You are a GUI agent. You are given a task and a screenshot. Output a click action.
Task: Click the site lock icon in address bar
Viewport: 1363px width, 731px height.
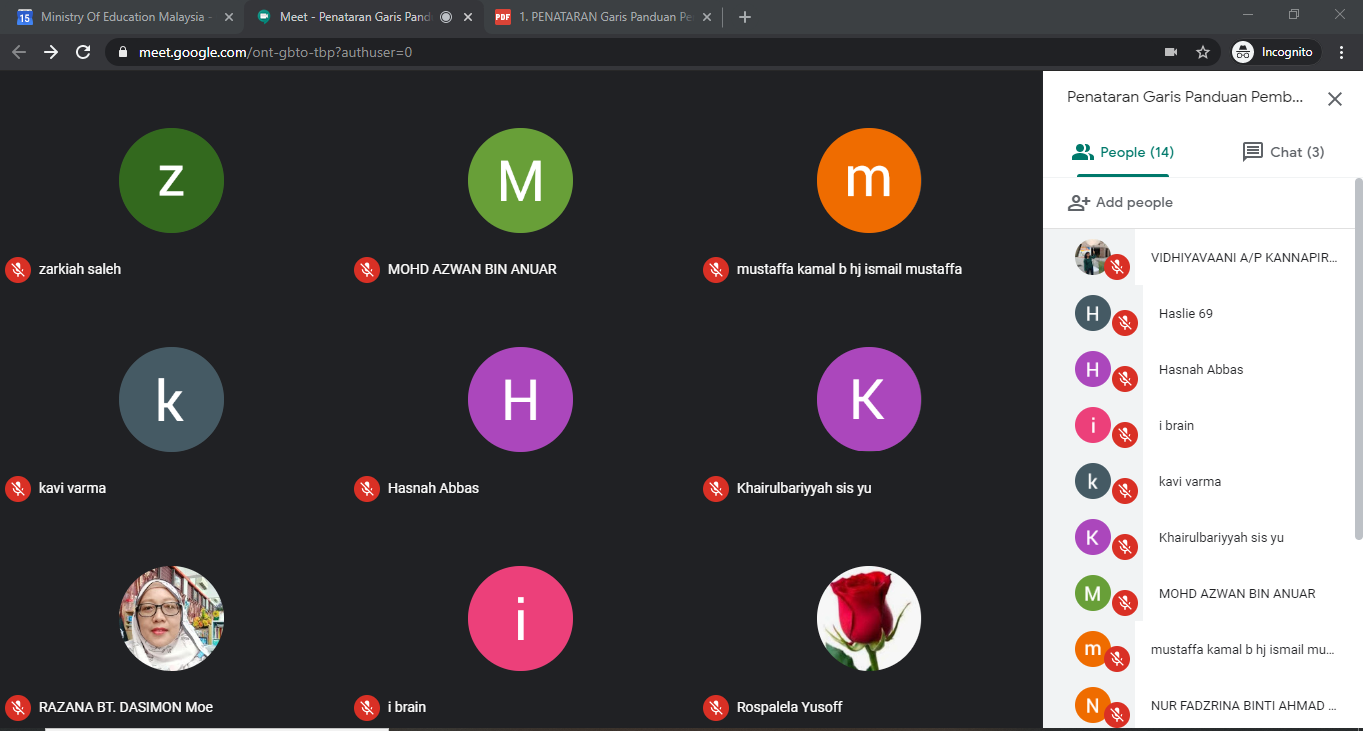(x=123, y=52)
